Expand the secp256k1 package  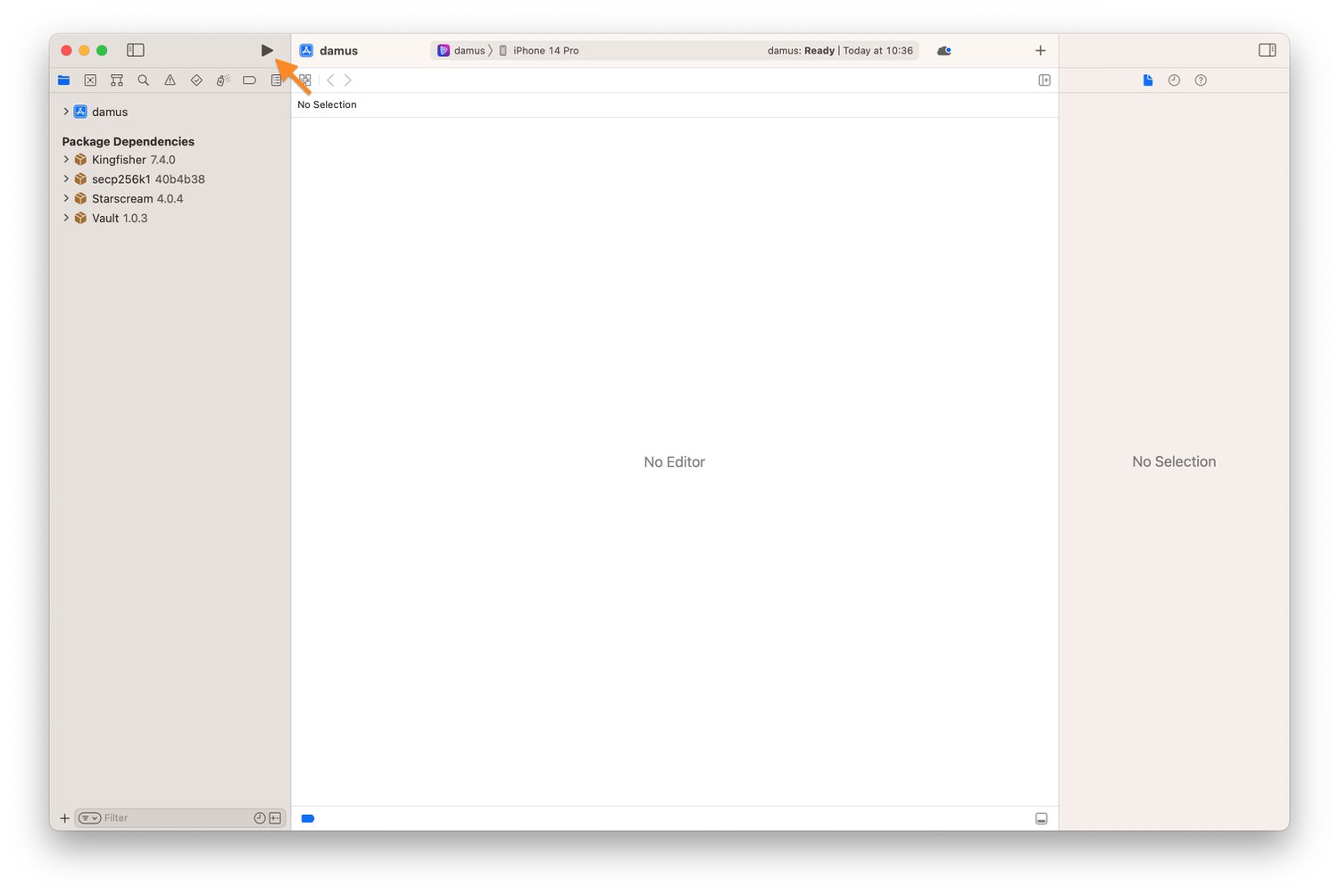point(66,179)
